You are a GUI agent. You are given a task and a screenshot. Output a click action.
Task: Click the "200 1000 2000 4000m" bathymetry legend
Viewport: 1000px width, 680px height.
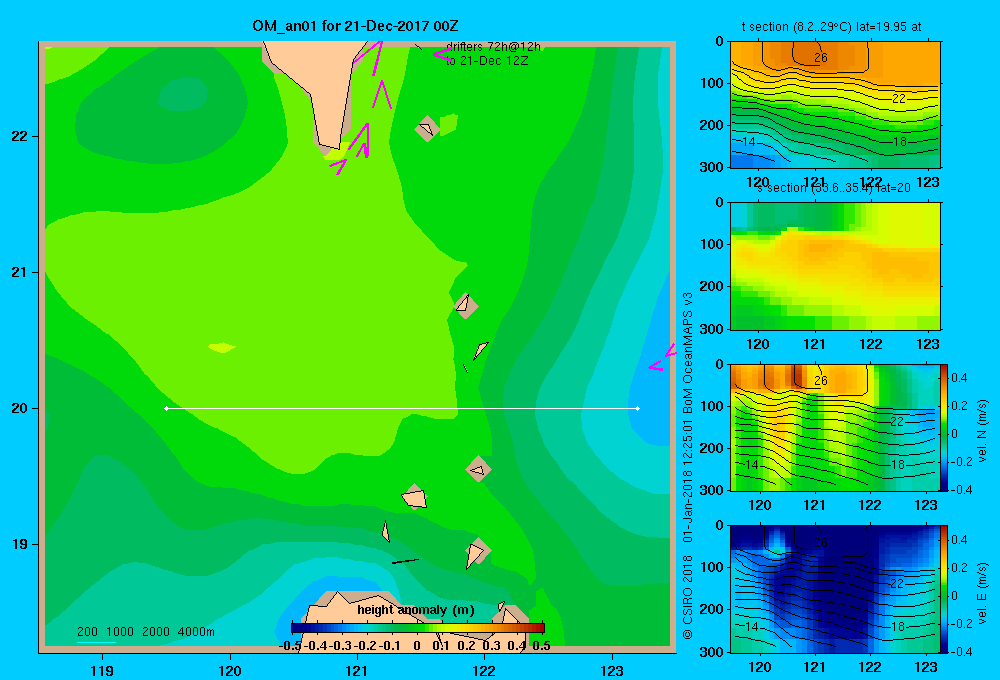(x=145, y=632)
